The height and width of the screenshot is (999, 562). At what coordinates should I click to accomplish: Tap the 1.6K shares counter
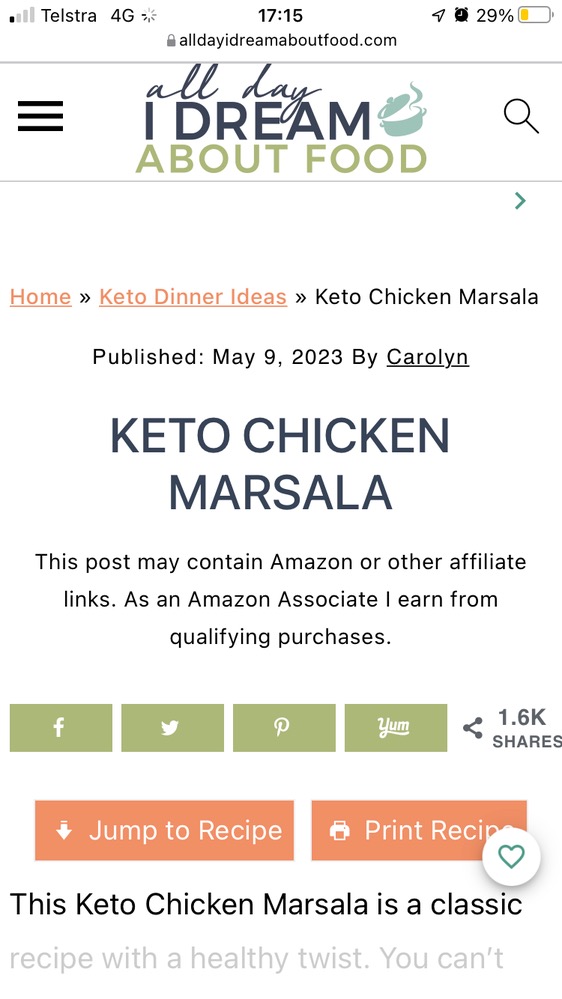(521, 728)
